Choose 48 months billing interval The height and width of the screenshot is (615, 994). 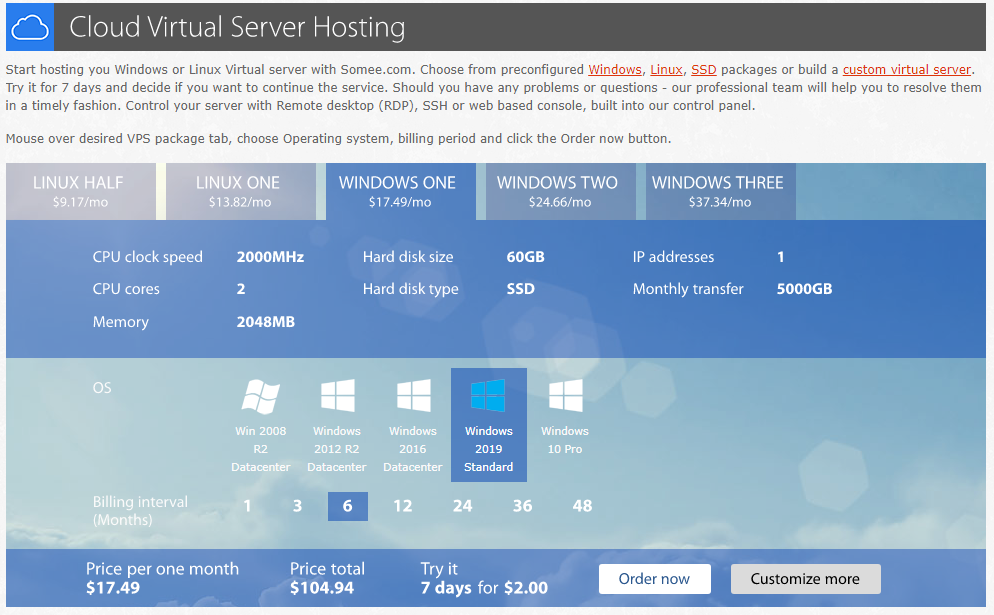(x=583, y=506)
